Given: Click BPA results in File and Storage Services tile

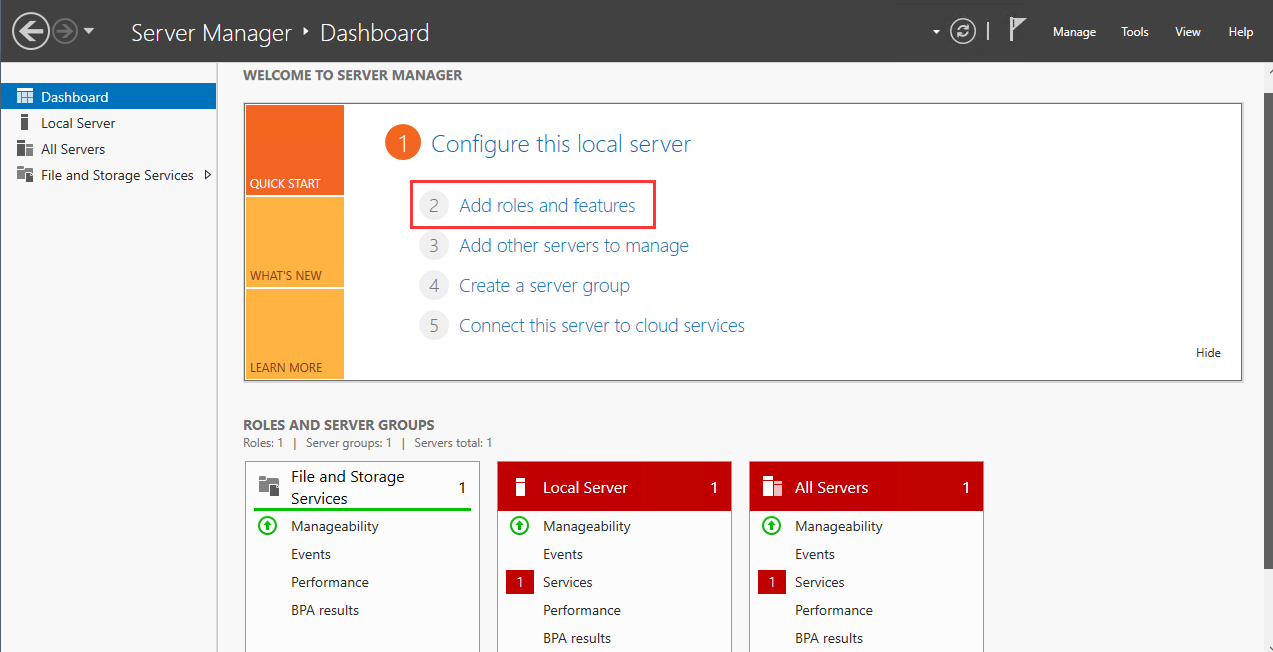Looking at the screenshot, I should [x=325, y=610].
